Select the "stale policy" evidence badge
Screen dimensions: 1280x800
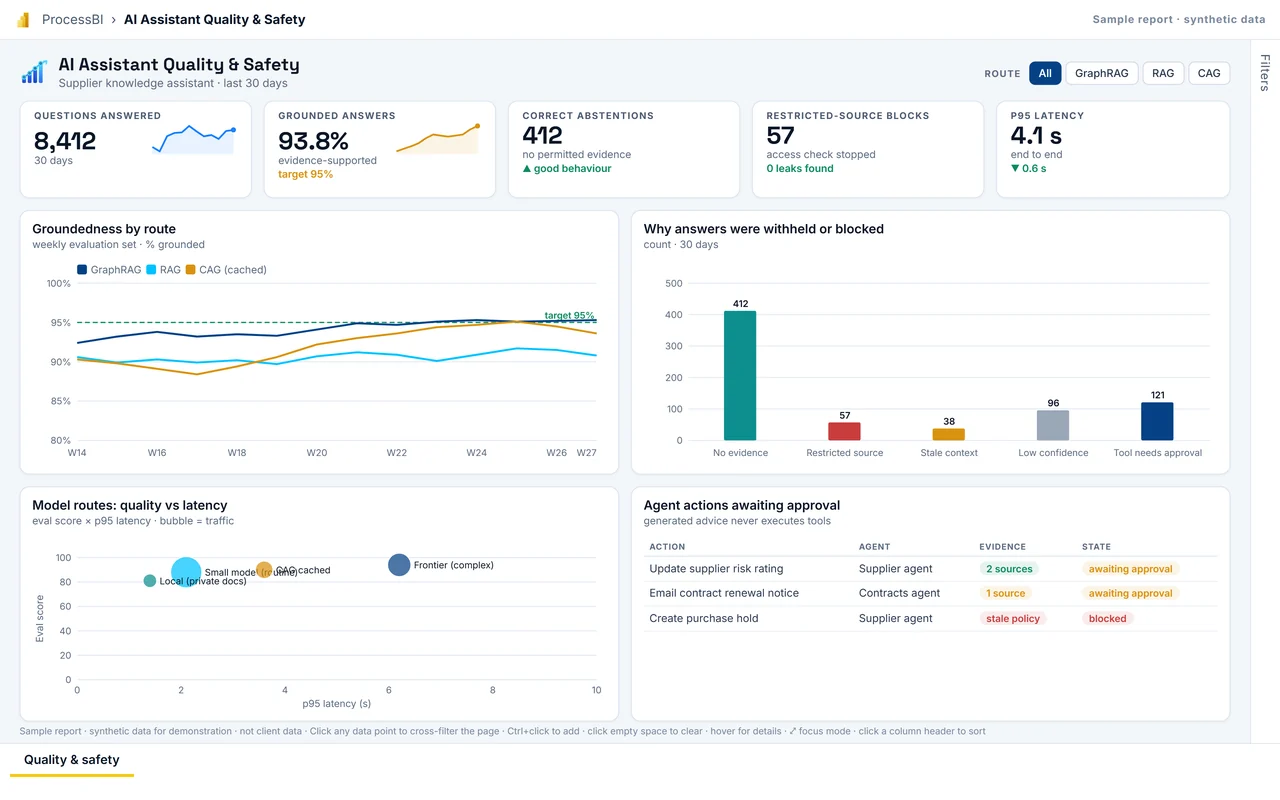coord(1013,618)
